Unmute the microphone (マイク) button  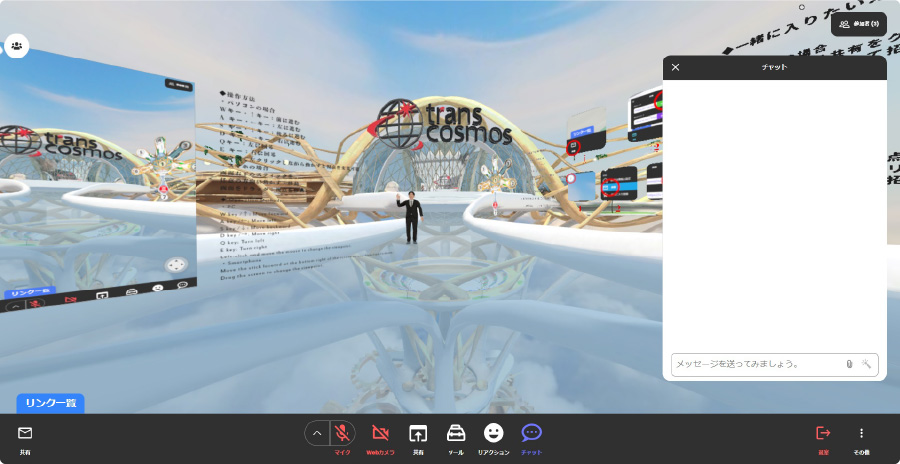(x=343, y=433)
